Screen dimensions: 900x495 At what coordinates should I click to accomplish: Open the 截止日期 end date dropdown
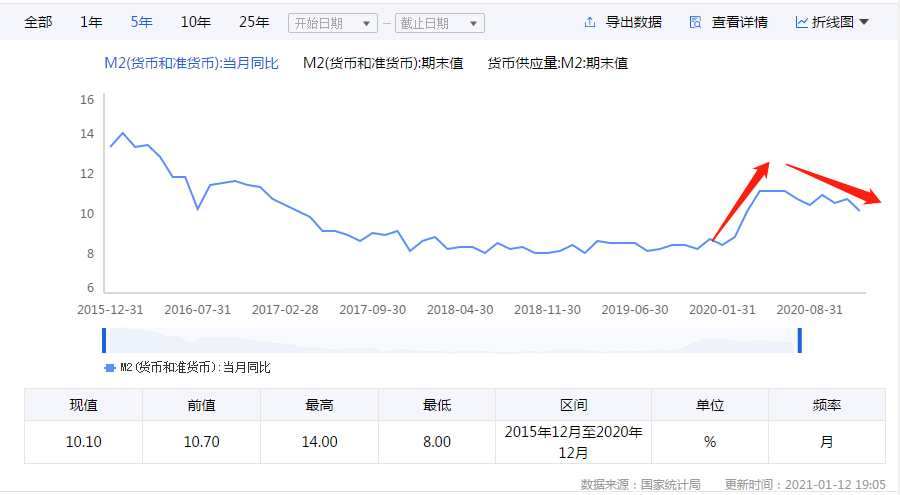(x=440, y=23)
